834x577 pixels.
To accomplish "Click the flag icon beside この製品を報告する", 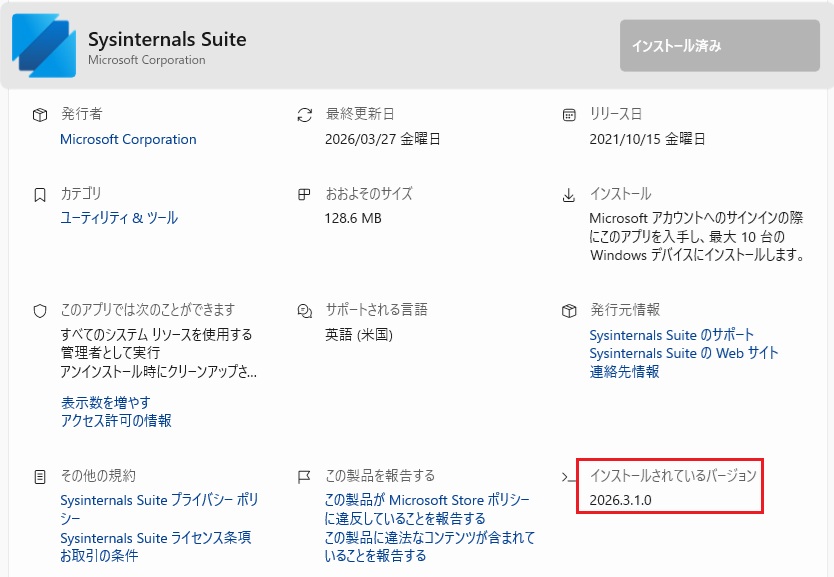I will click(x=304, y=477).
